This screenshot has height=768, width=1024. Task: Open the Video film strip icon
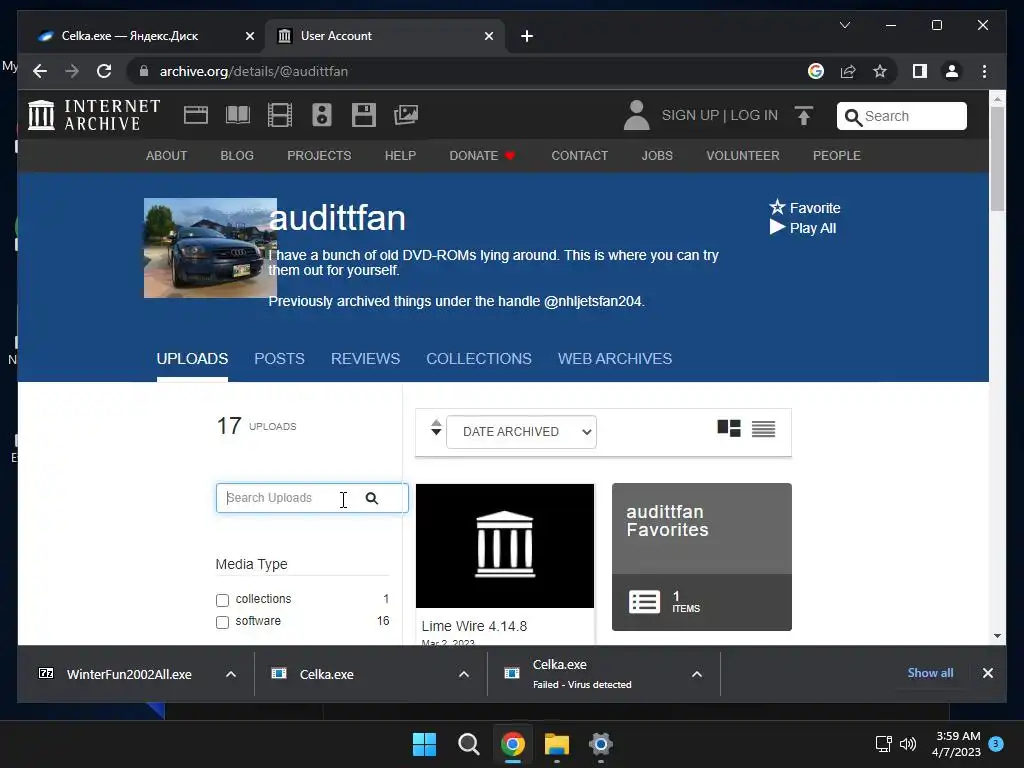[x=280, y=115]
